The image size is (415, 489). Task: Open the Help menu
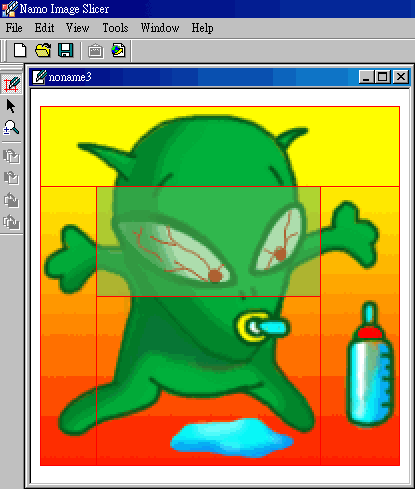pos(202,28)
